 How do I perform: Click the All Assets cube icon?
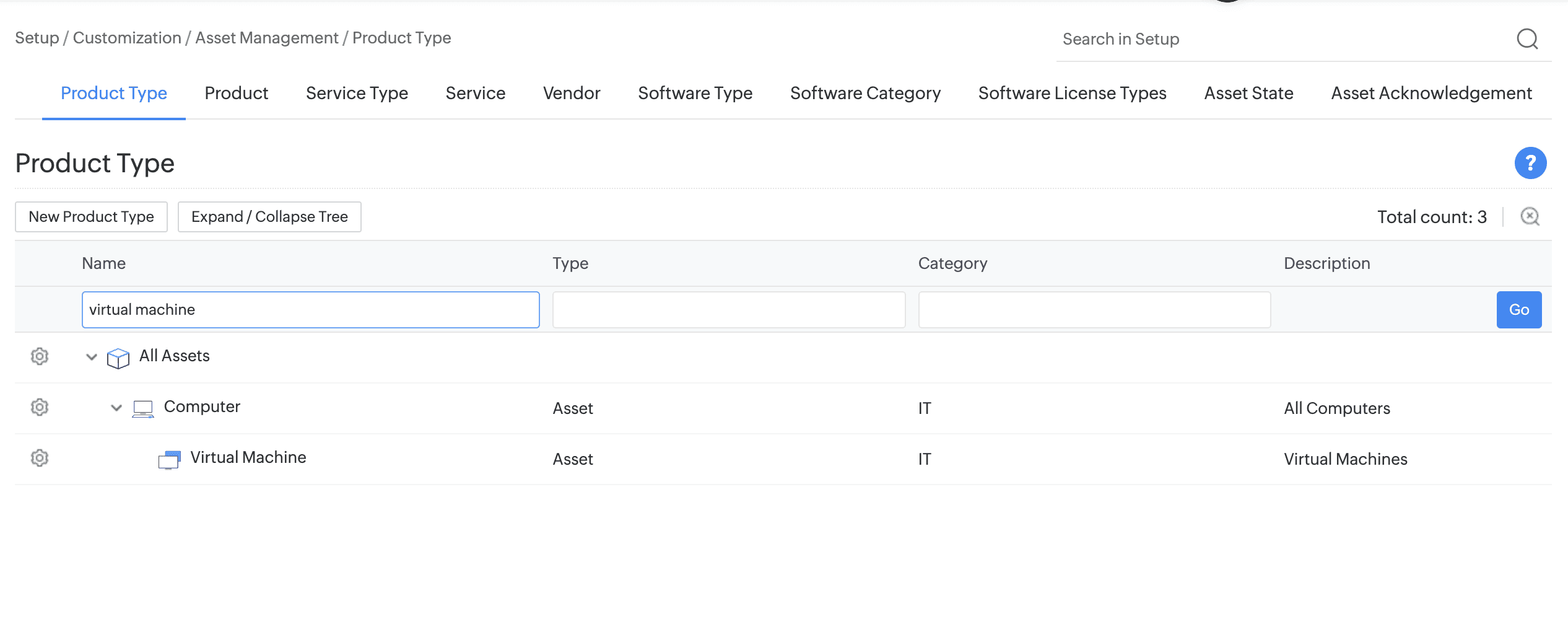pos(118,358)
